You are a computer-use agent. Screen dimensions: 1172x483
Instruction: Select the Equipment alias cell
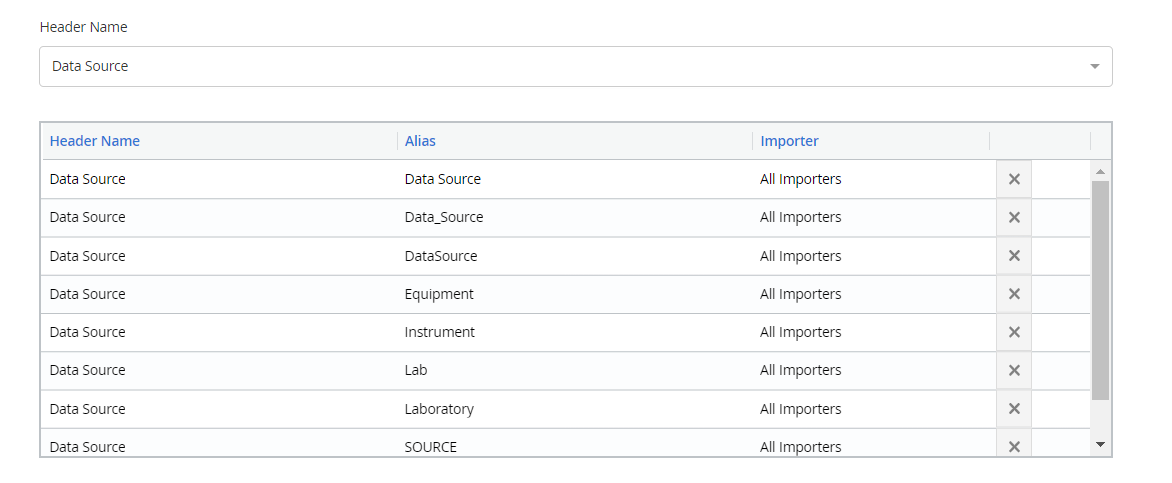pyautogui.click(x=574, y=294)
